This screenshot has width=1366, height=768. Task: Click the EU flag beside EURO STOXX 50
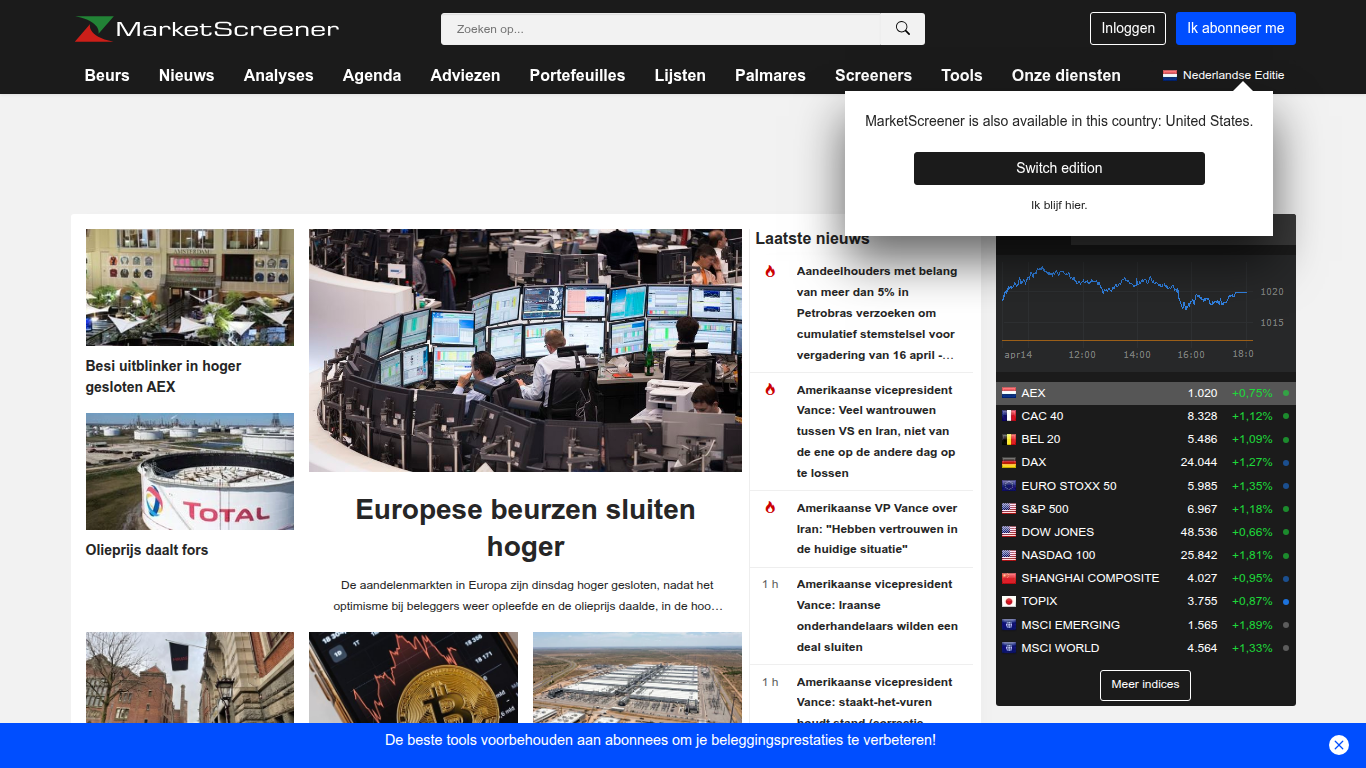click(x=1009, y=486)
